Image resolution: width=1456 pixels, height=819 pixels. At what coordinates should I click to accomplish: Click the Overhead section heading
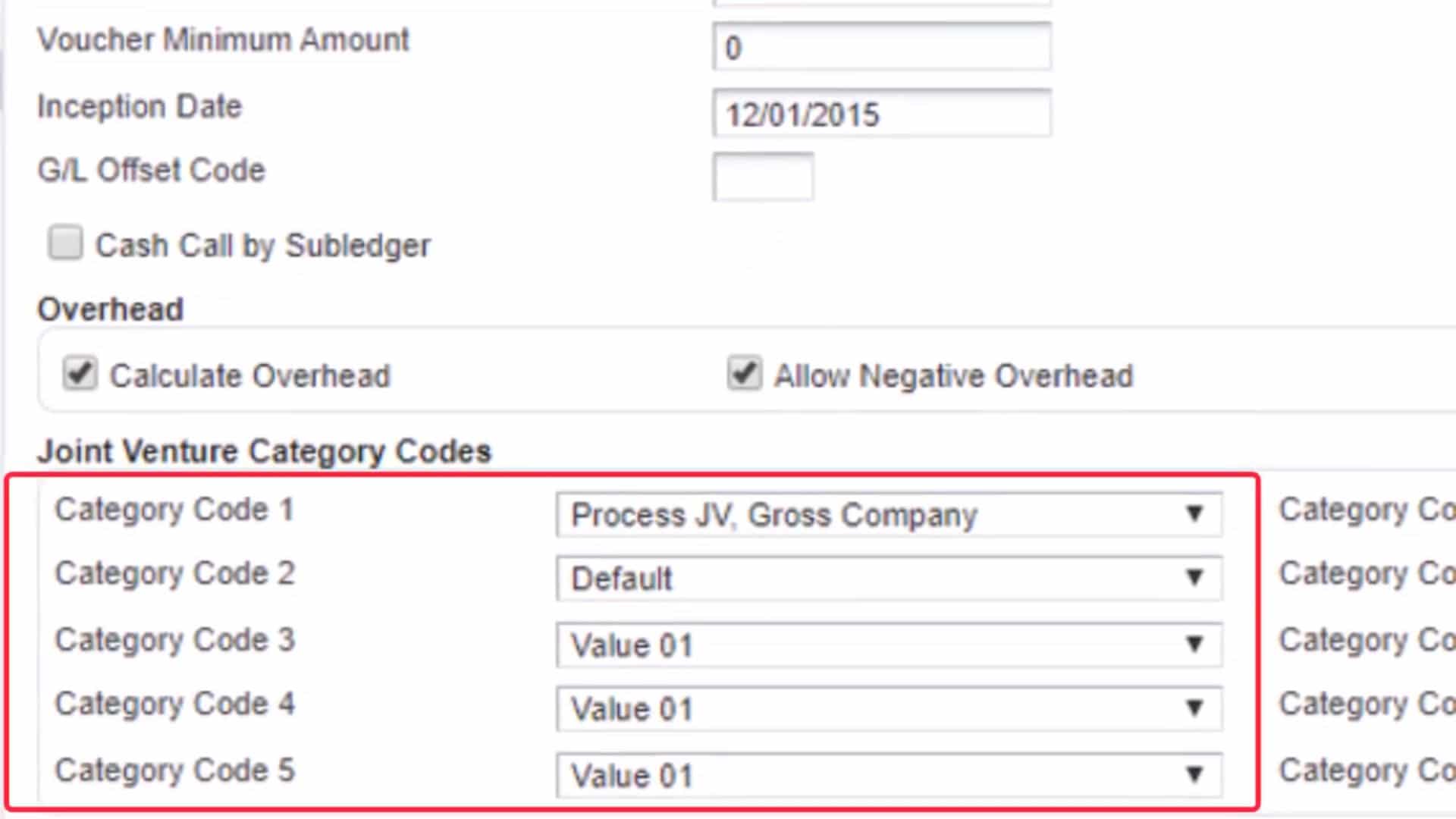pyautogui.click(x=110, y=308)
